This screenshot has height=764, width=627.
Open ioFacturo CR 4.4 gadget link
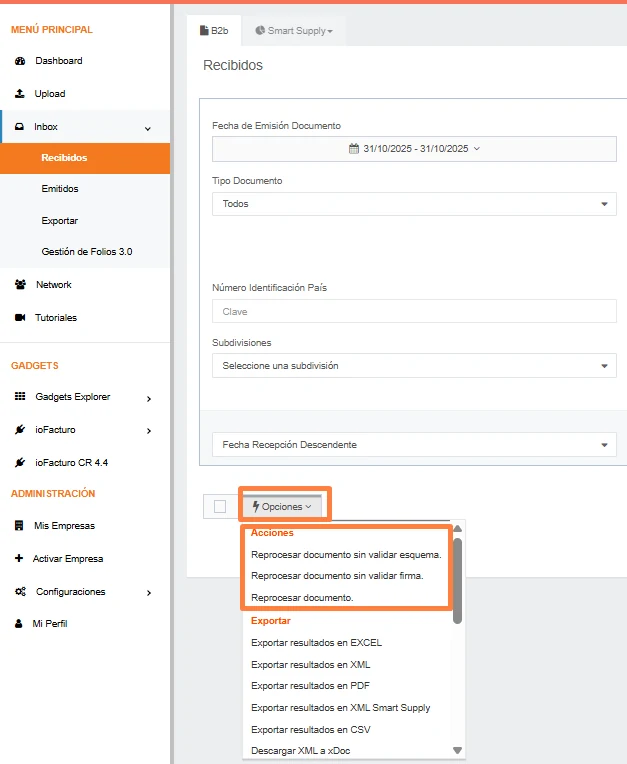(71, 463)
